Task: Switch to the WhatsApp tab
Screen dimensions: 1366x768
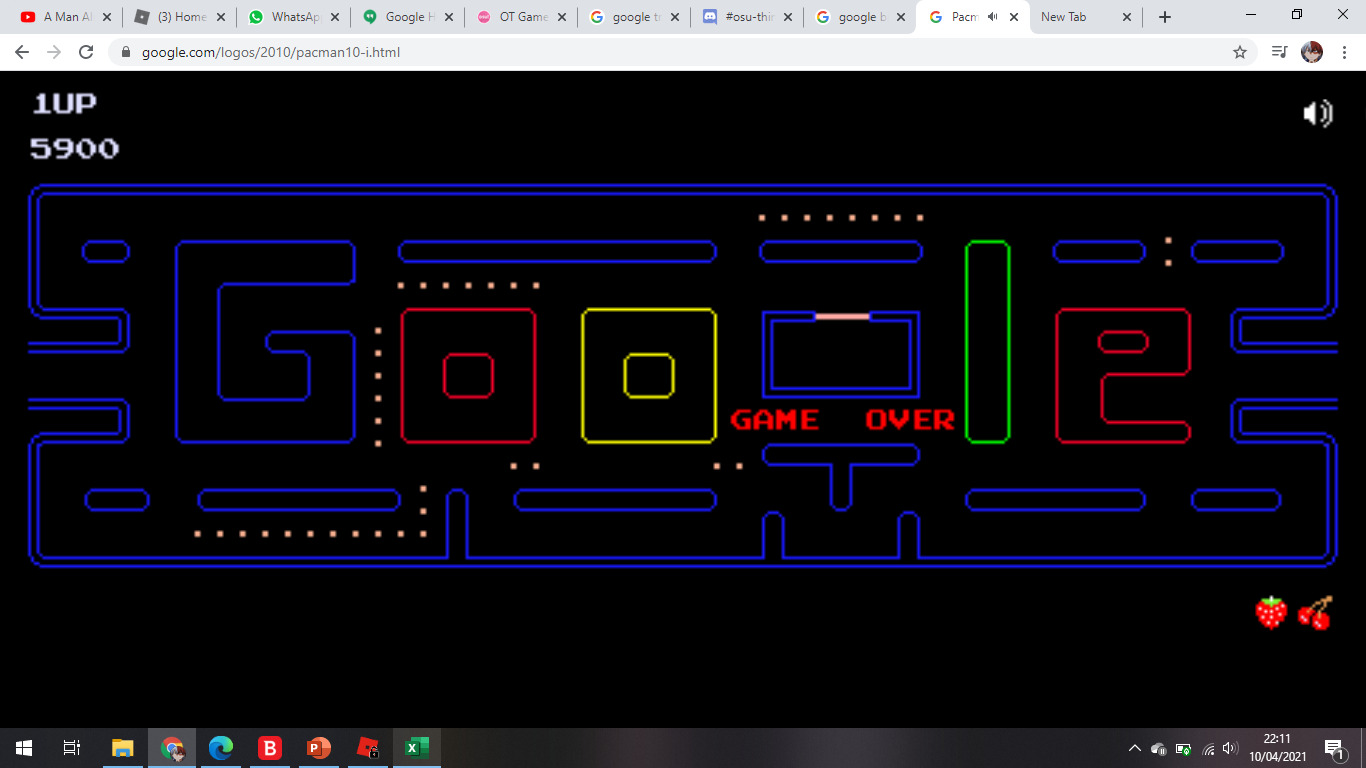Action: tap(295, 17)
